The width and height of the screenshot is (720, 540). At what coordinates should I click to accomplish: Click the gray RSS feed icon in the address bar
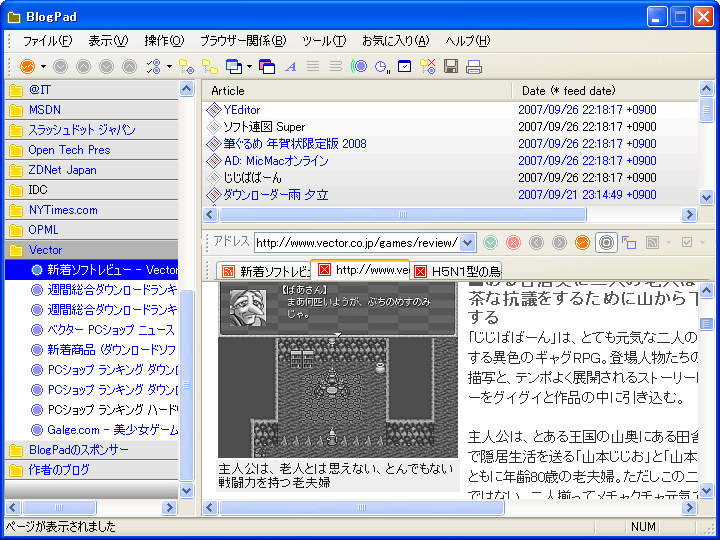point(652,242)
